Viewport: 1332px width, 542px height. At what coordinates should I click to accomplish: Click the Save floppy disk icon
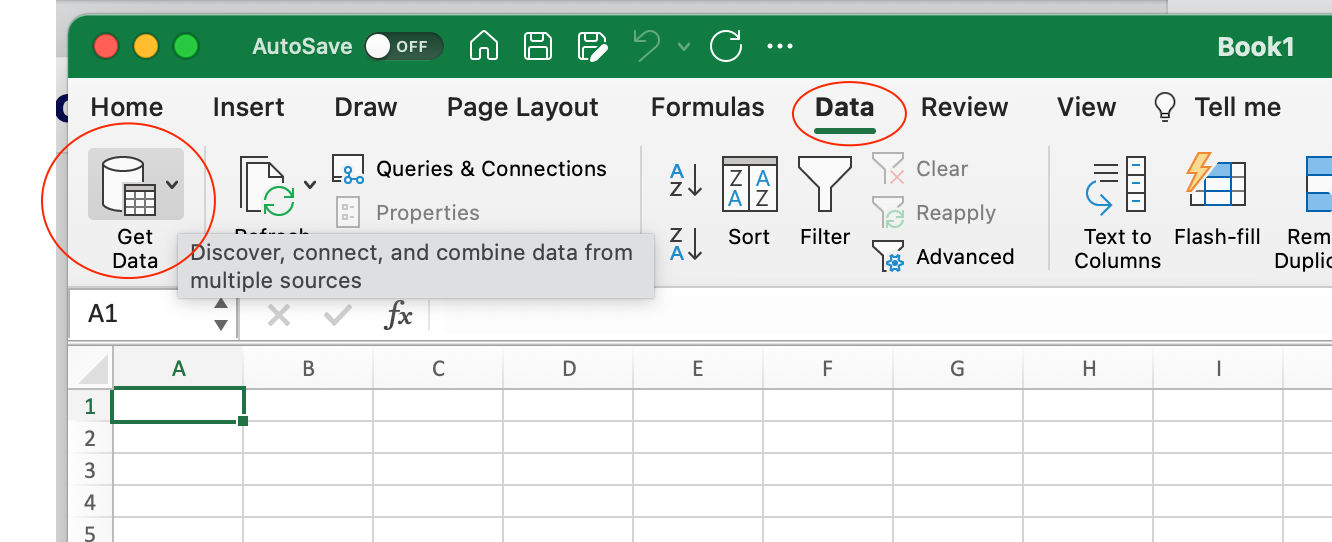click(x=539, y=46)
